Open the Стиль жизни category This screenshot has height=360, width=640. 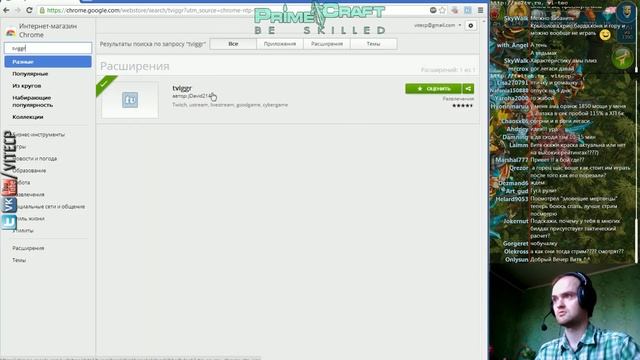point(28,218)
